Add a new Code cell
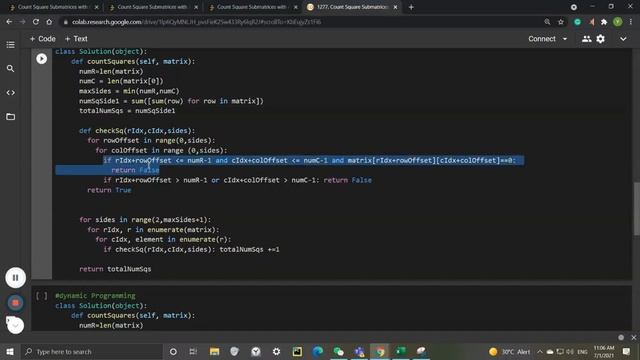This screenshot has height=360, width=640. (x=42, y=39)
